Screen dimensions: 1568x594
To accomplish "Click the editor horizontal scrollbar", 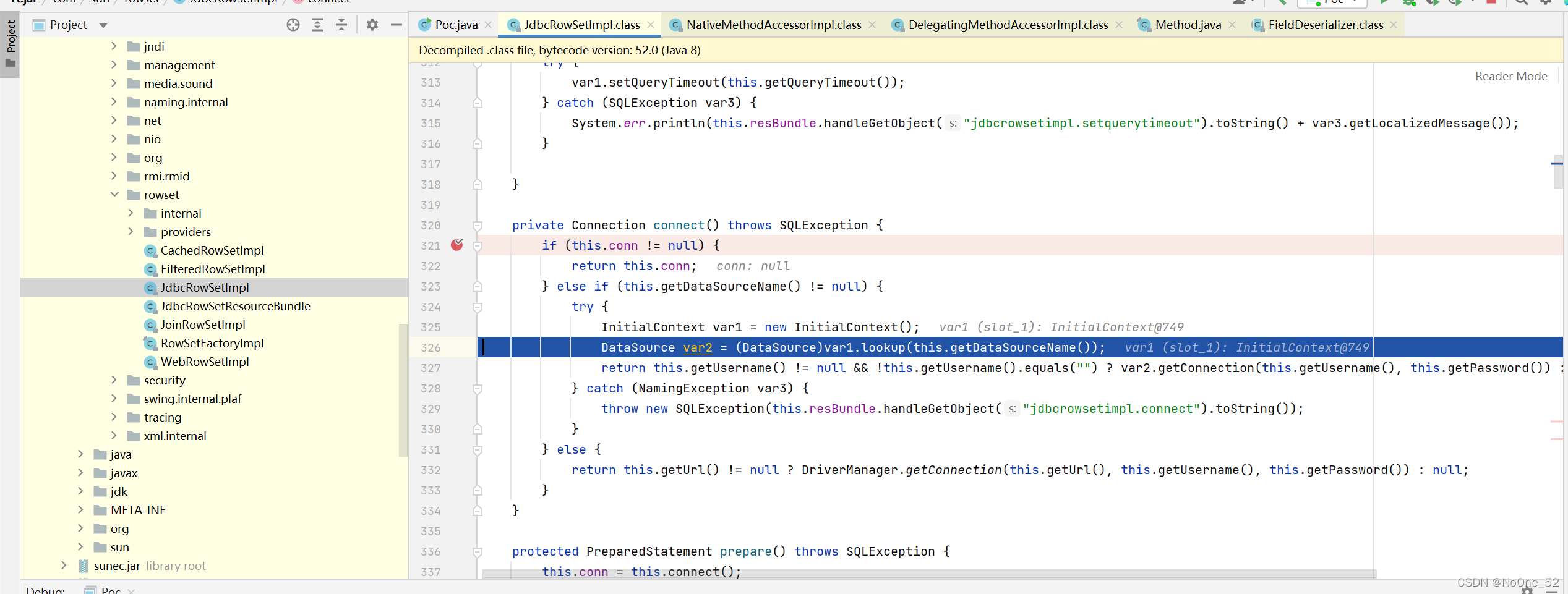I will 929,574.
